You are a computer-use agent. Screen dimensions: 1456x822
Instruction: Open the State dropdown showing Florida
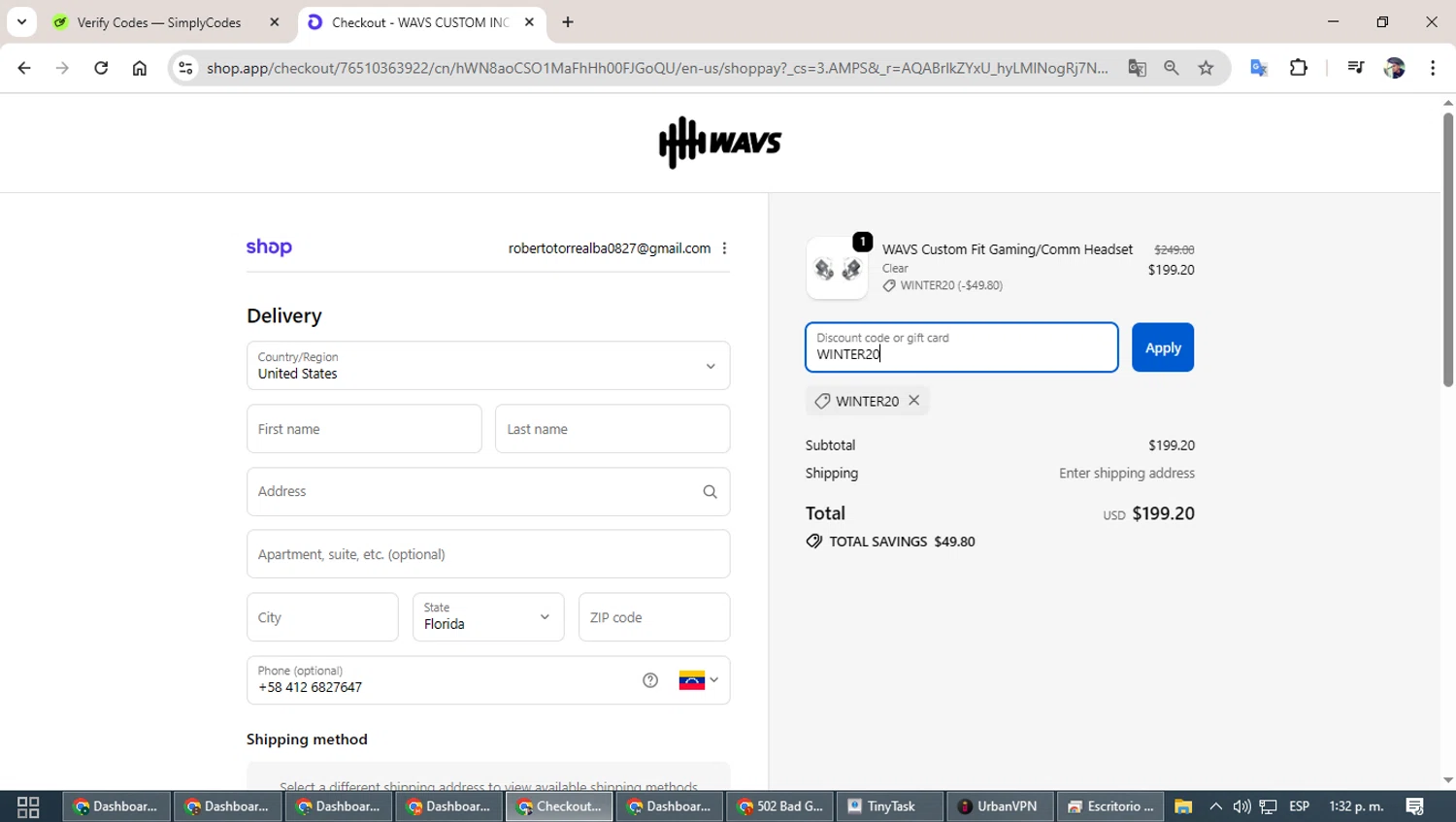pos(488,617)
